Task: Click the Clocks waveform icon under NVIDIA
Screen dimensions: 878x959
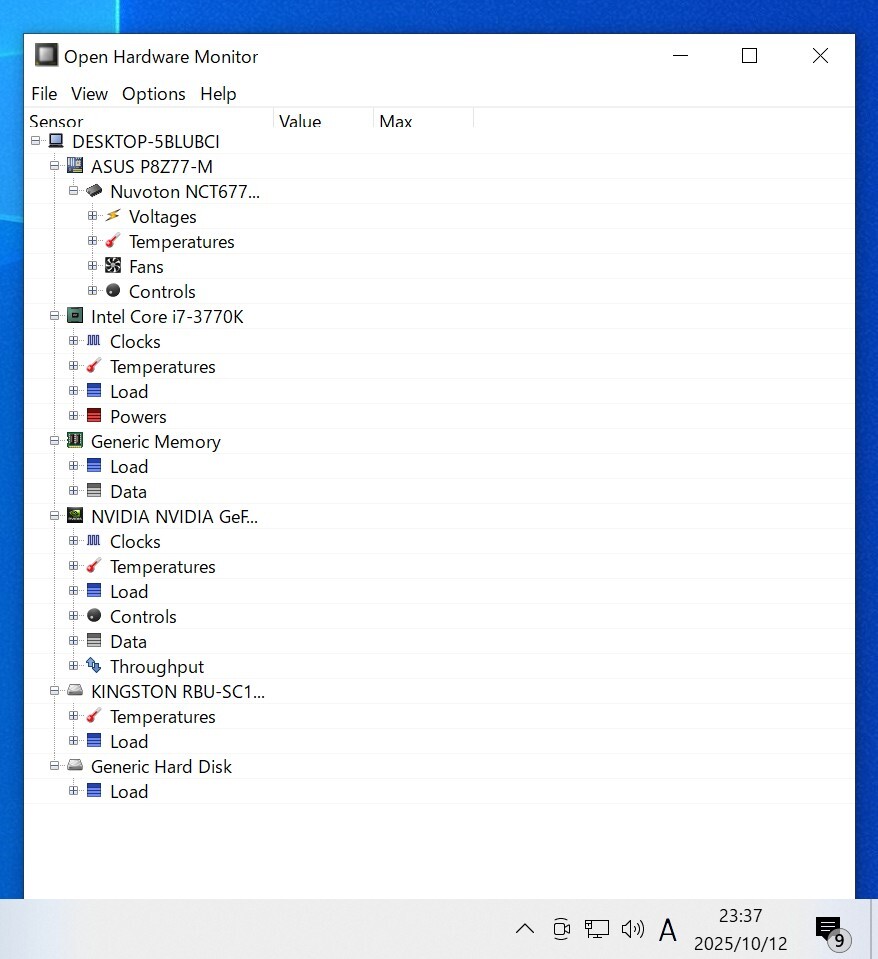Action: 94,541
